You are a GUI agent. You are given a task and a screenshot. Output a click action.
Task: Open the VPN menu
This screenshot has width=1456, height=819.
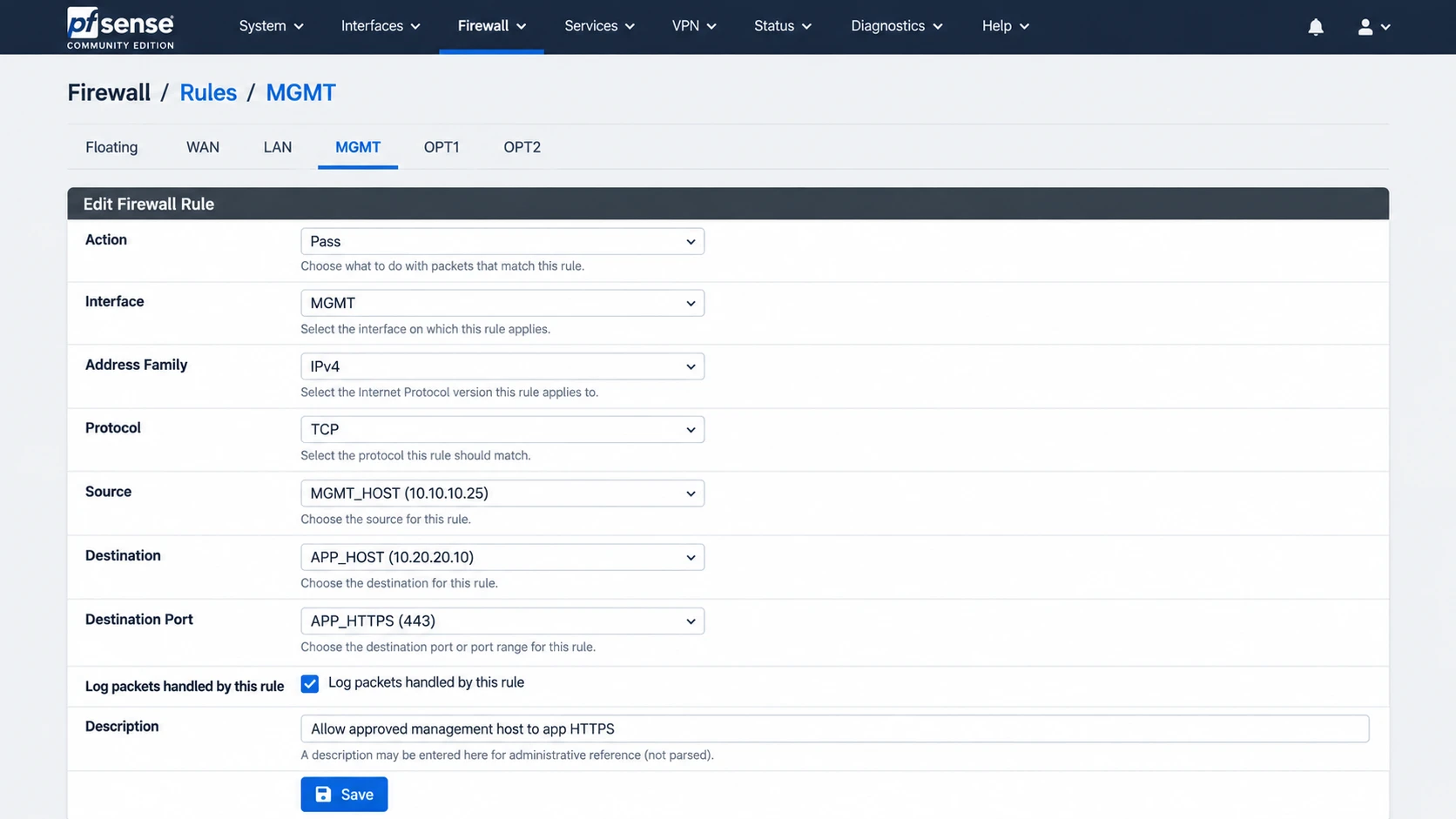point(694,26)
